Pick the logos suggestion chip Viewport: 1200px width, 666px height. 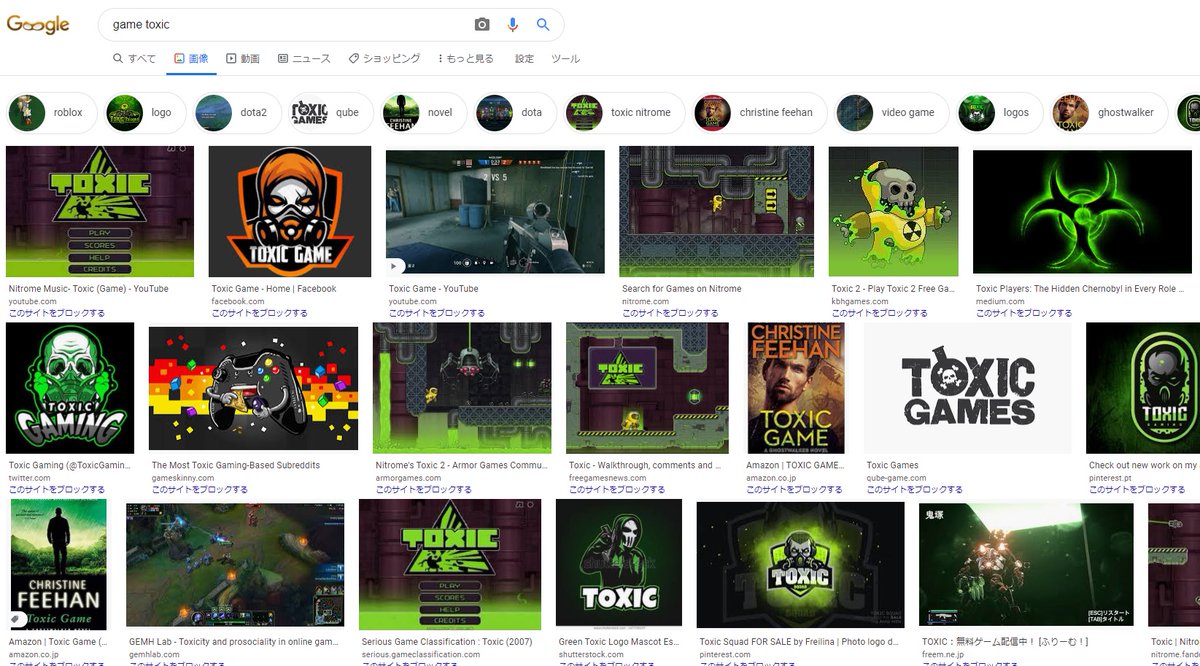(999, 113)
